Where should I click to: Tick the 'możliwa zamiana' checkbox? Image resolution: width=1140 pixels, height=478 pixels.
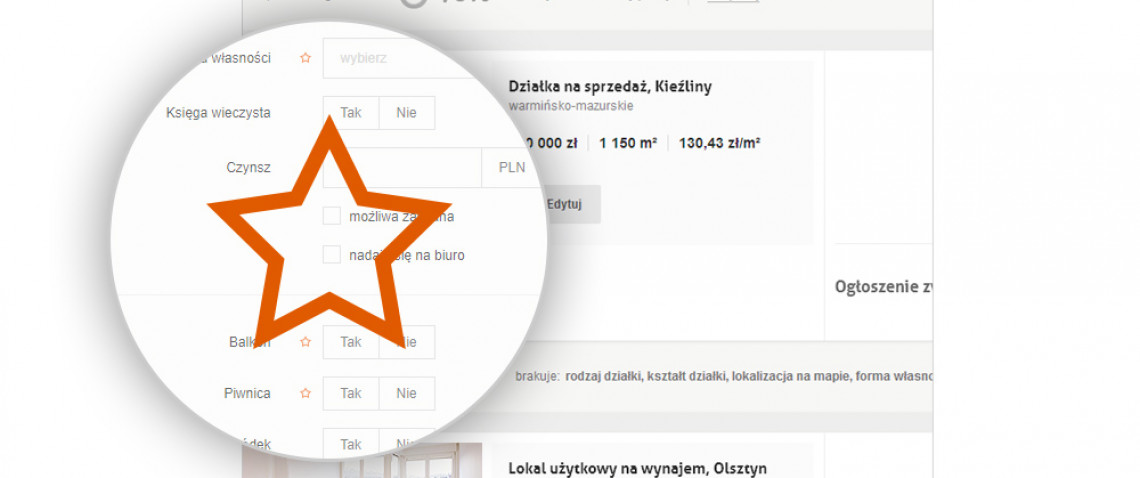[x=332, y=216]
